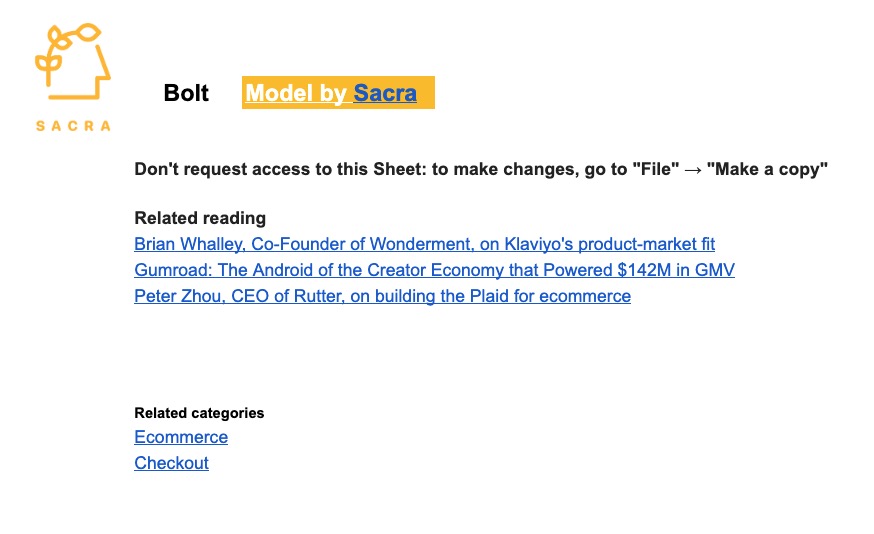Open the blue Sacra link in the banner

[x=385, y=93]
